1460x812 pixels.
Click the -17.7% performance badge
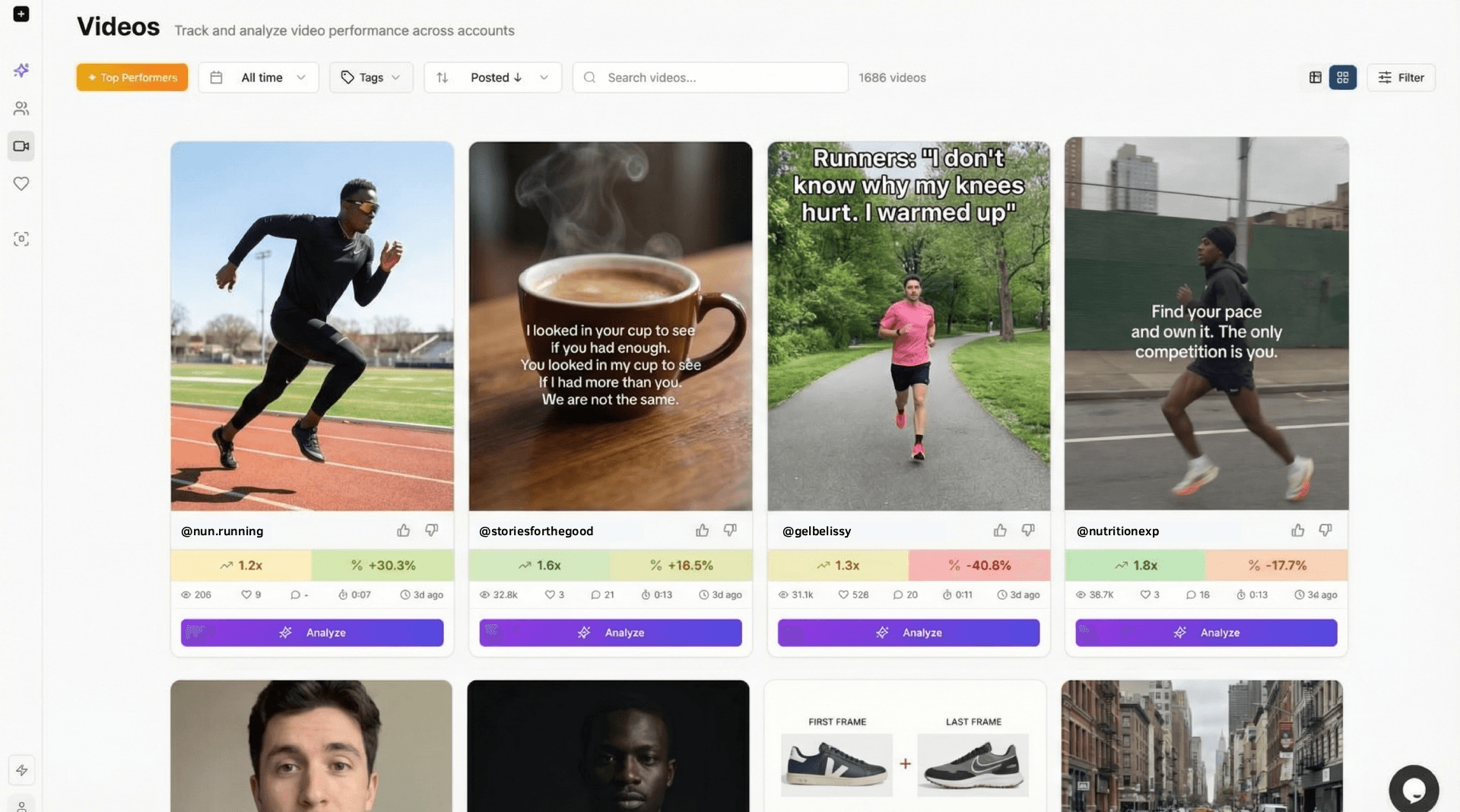pos(1277,565)
